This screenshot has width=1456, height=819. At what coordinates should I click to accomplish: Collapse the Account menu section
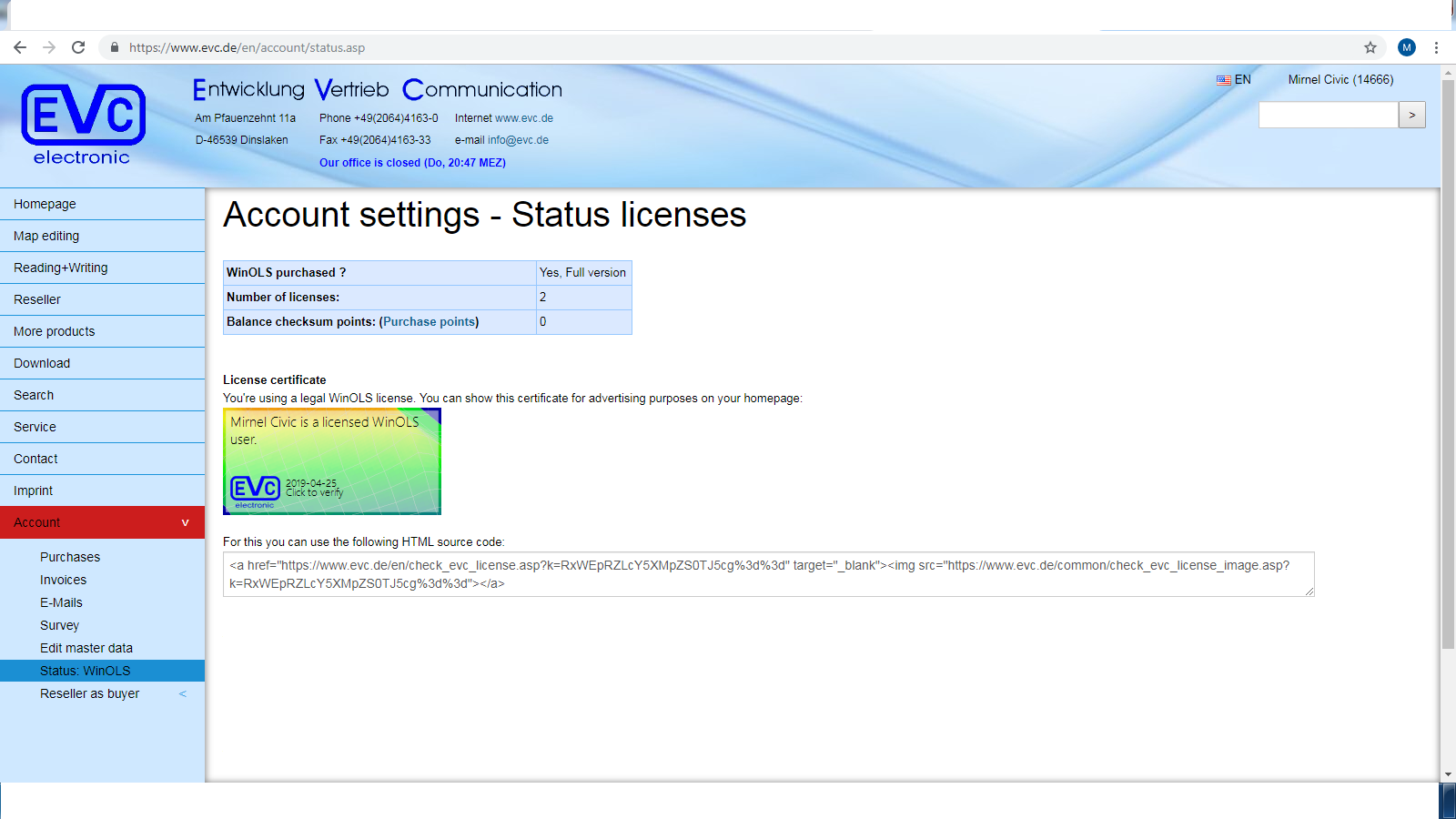(102, 522)
